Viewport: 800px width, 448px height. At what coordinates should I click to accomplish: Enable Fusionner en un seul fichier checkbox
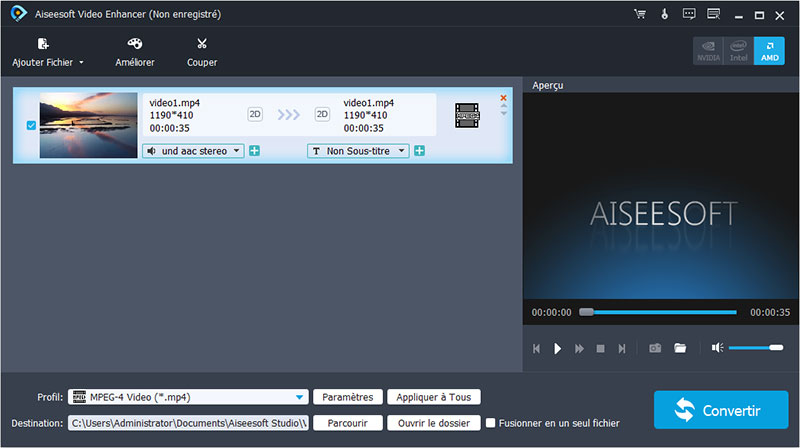(x=491, y=423)
